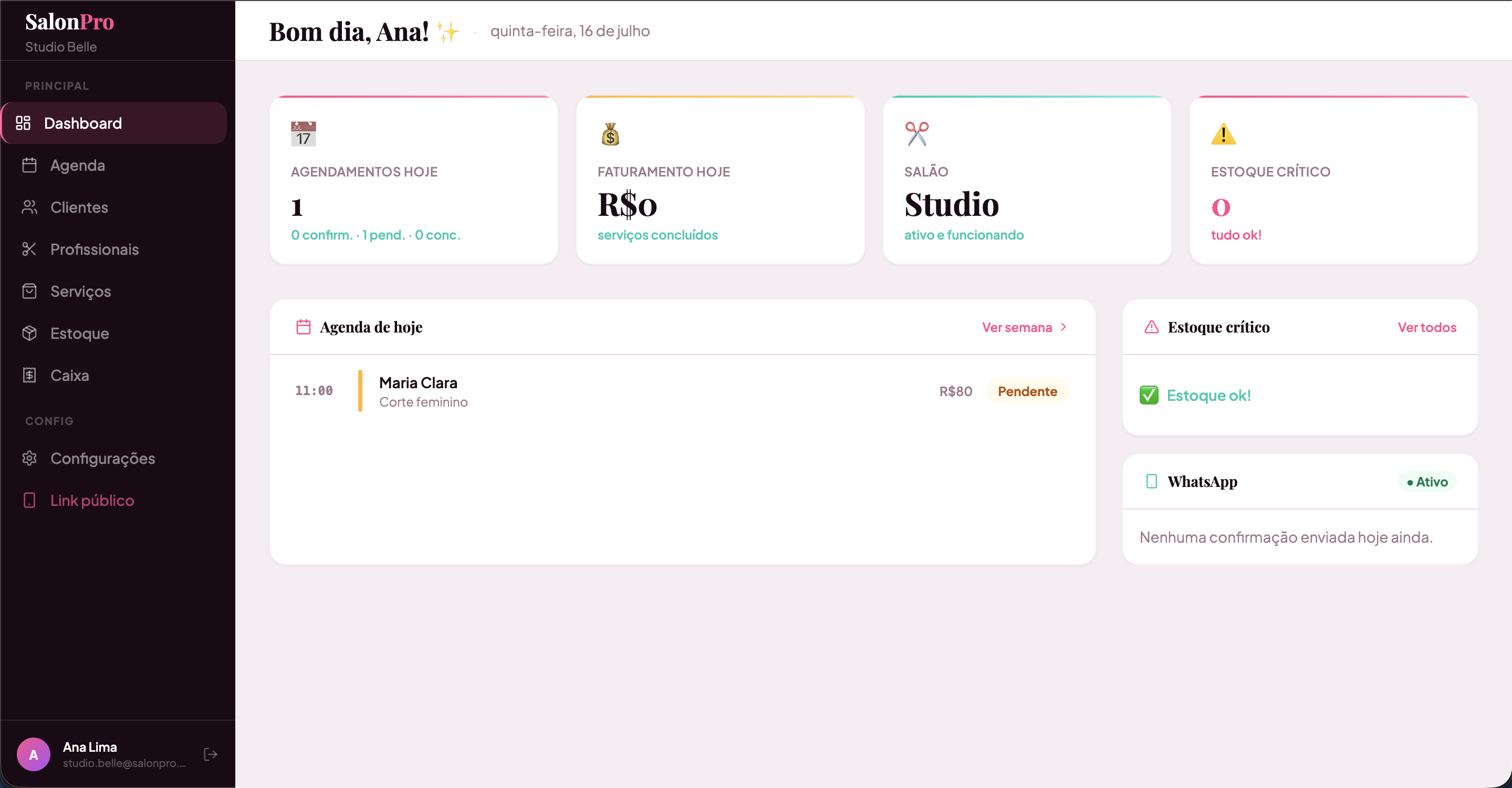Open the Dashboard menu item
The height and width of the screenshot is (788, 1512).
114,123
